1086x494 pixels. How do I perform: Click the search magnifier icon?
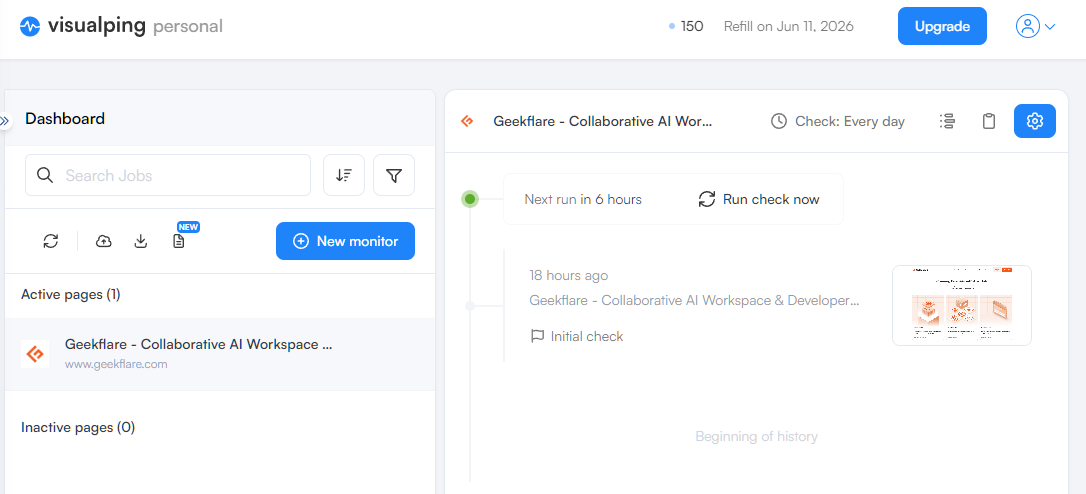click(x=45, y=175)
